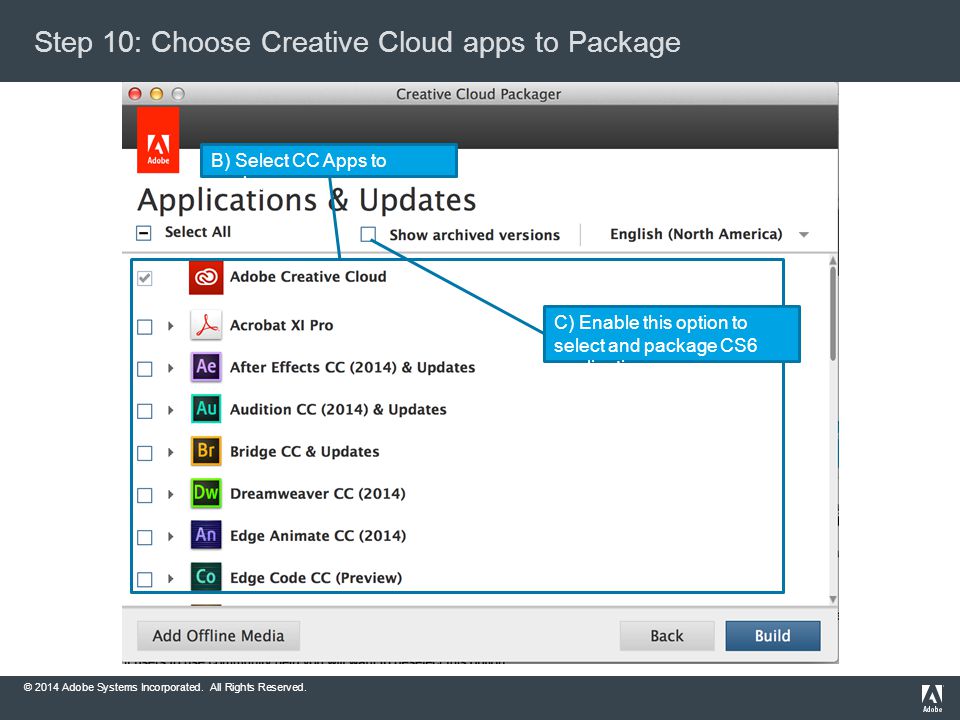Click the Adobe Creative Cloud app icon
Image resolution: width=960 pixels, height=720 pixels.
point(206,277)
